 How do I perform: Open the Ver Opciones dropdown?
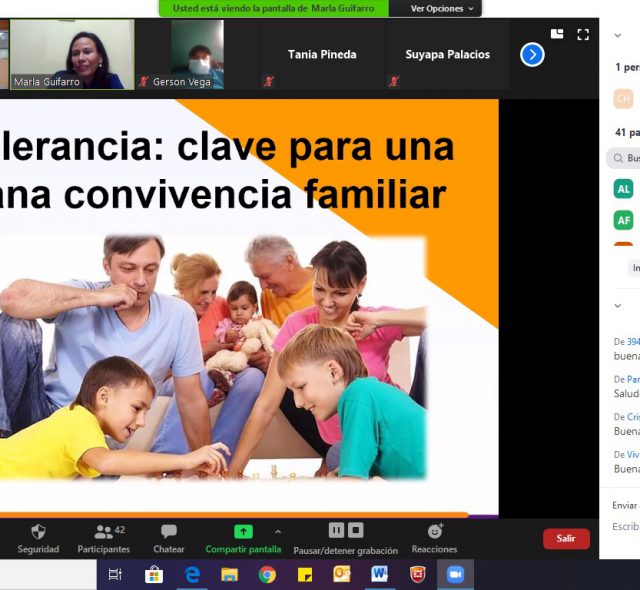(442, 8)
